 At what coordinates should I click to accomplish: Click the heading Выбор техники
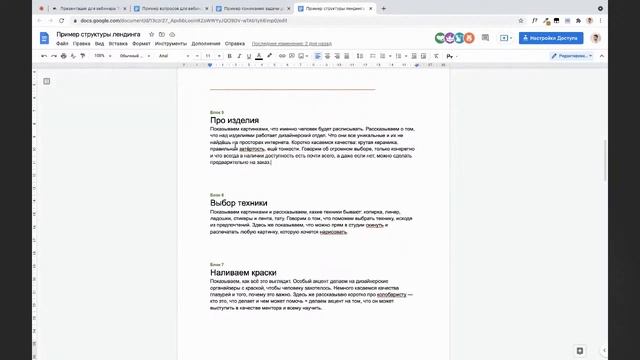click(239, 203)
